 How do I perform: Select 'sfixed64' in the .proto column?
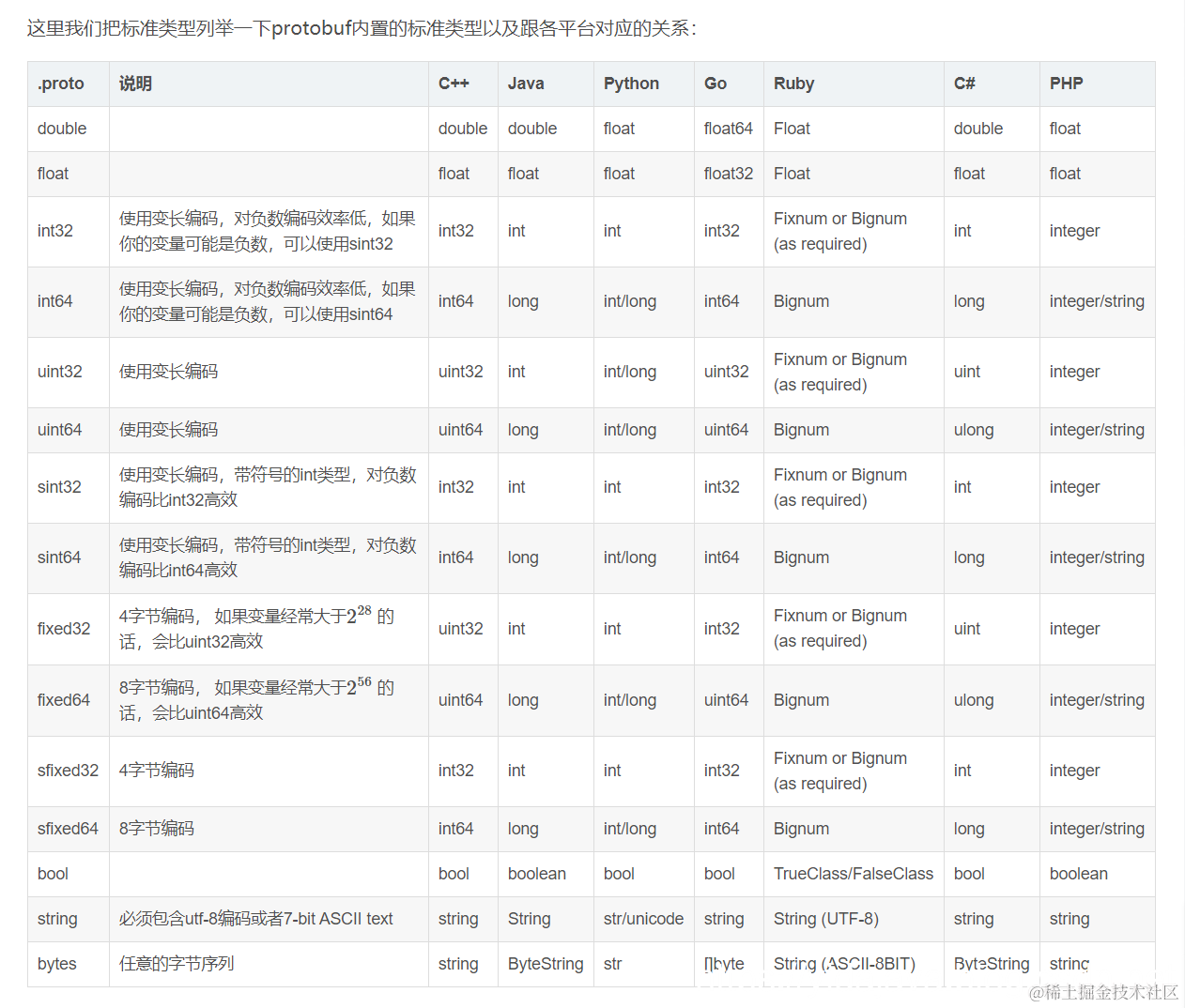point(68,829)
